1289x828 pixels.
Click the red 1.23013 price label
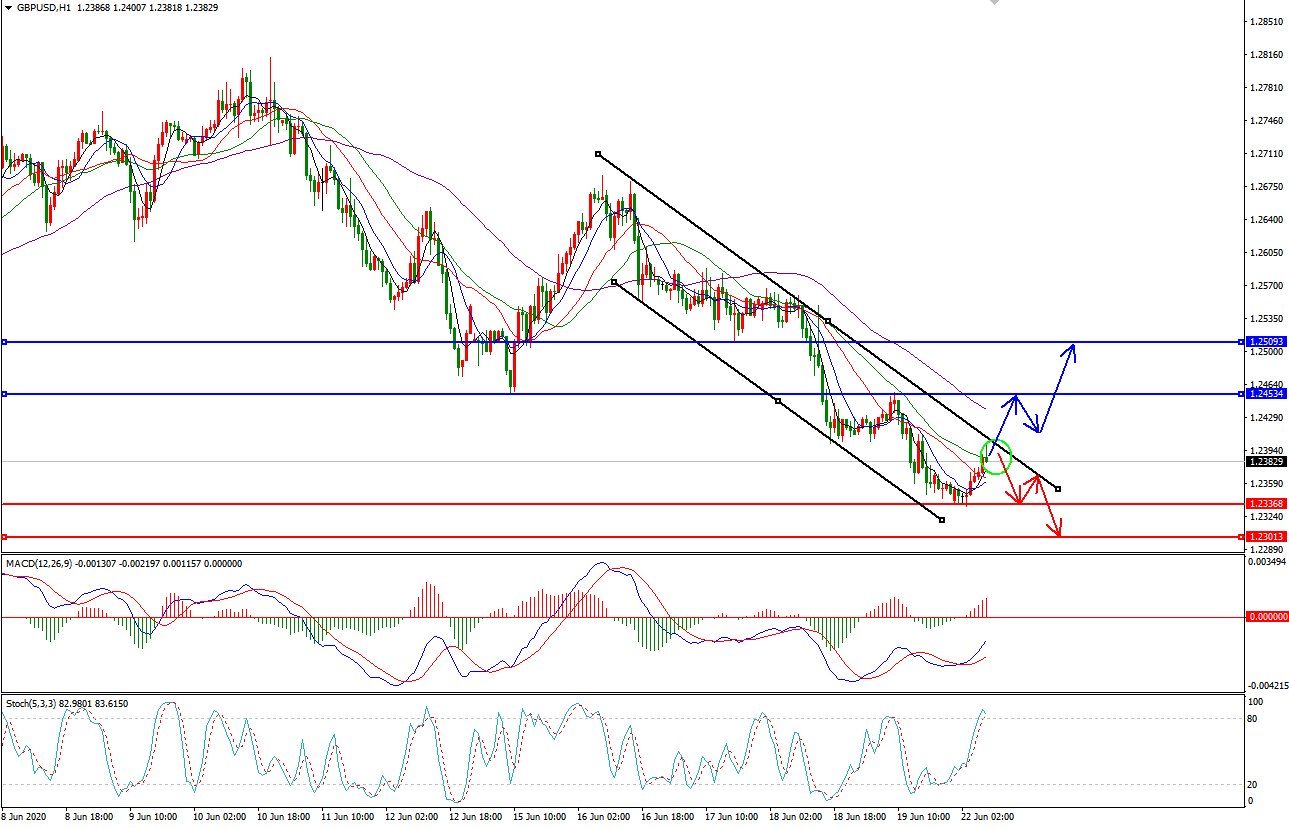(x=1267, y=537)
